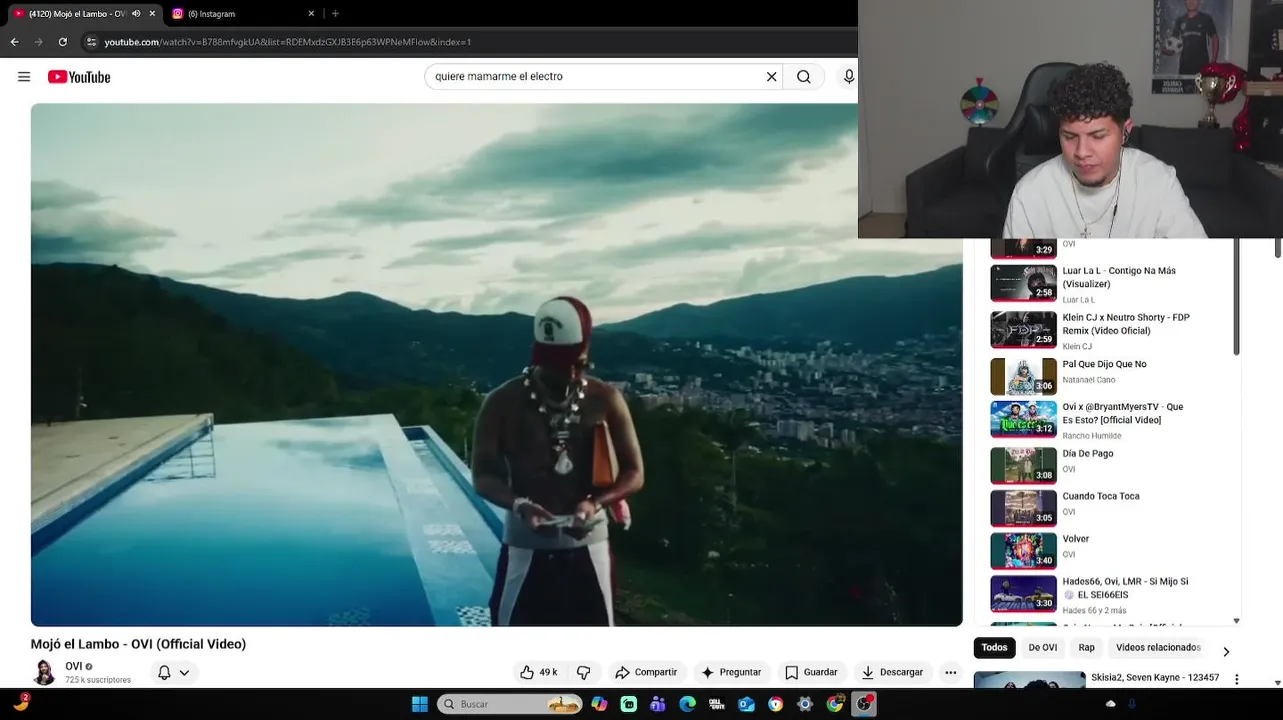Open more actions three-dot menu
Screen dimensions: 1283x720
[951, 672]
